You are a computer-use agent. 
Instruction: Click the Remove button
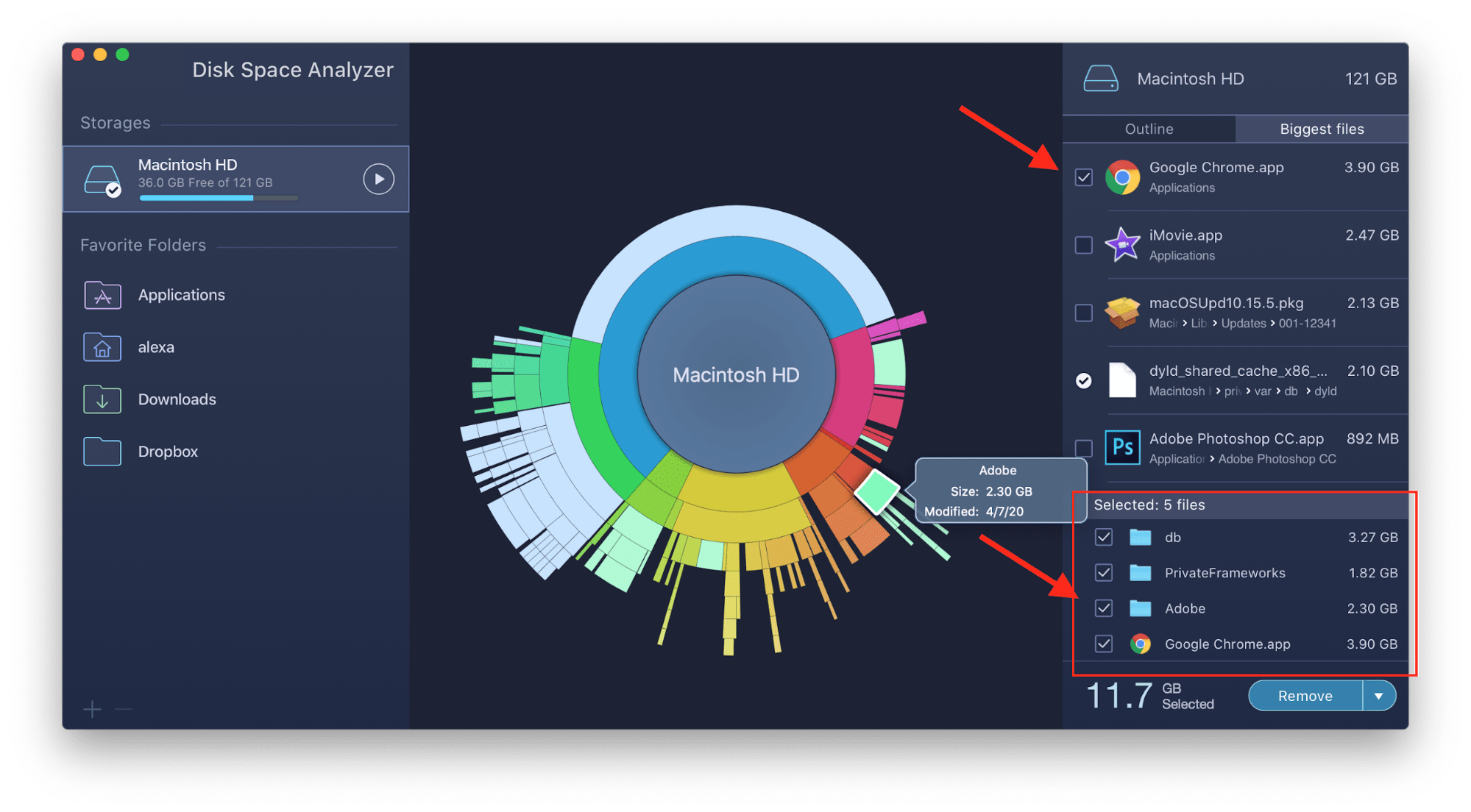point(1305,696)
